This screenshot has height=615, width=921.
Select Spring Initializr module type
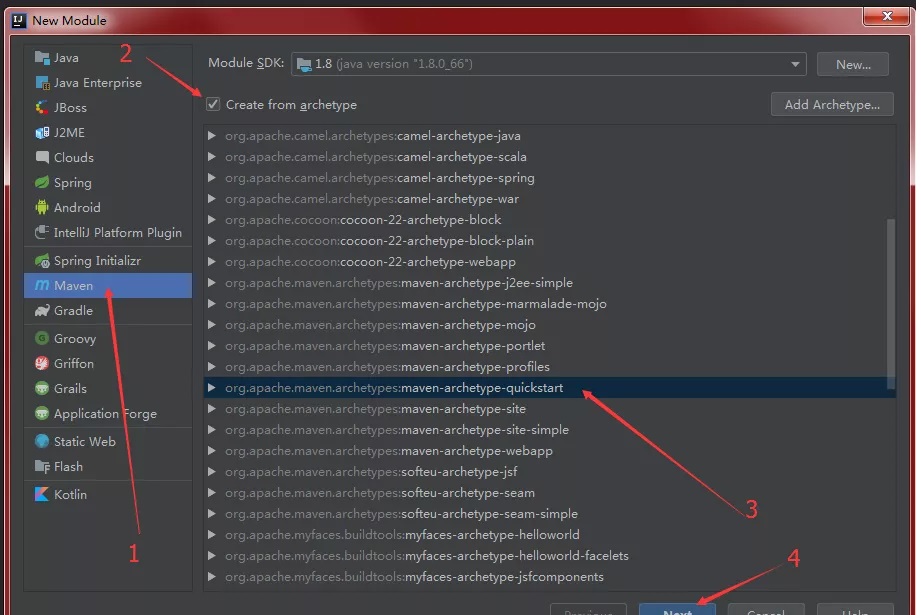[108, 260]
